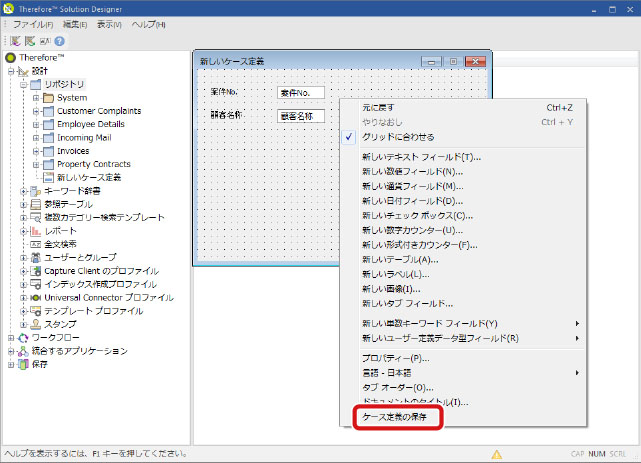Open the 表示 menu in the menu bar

tap(110, 23)
